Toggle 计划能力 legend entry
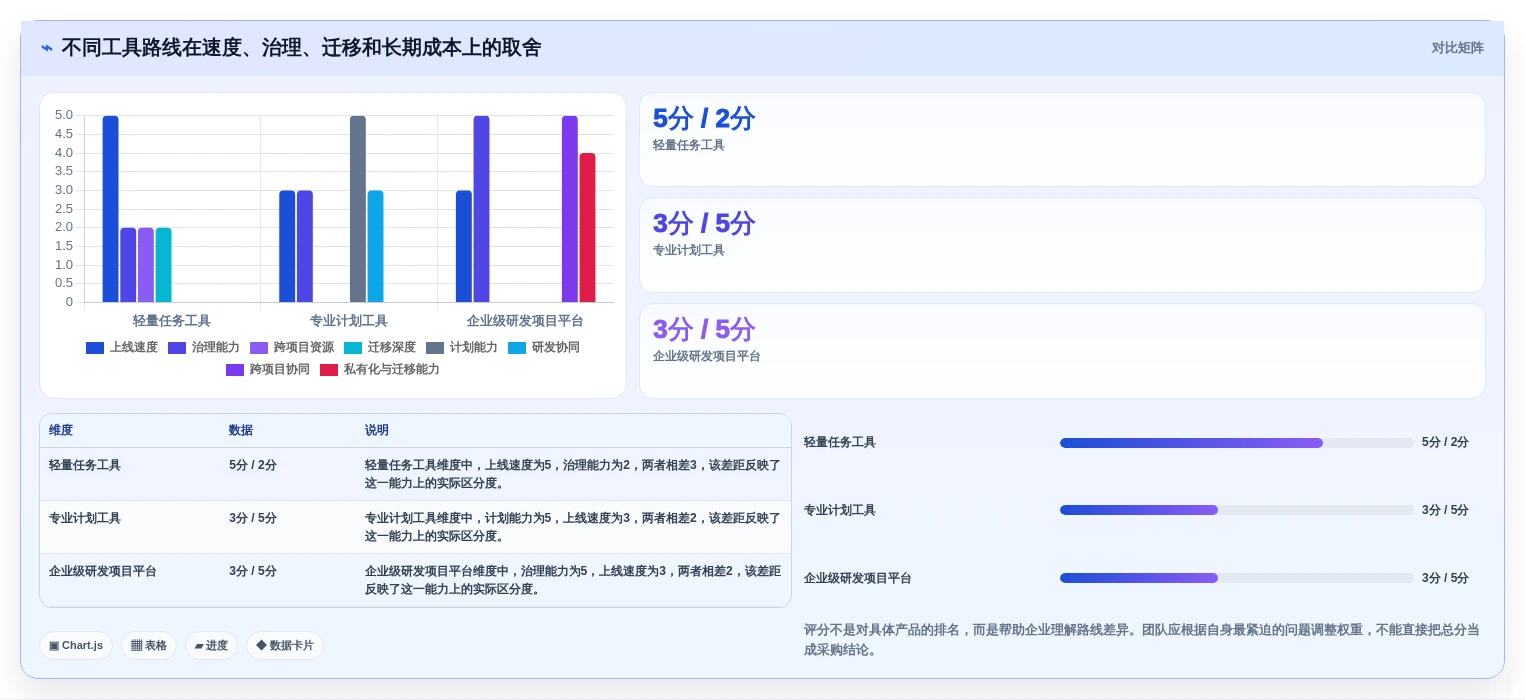The width and height of the screenshot is (1525, 700). click(461, 348)
